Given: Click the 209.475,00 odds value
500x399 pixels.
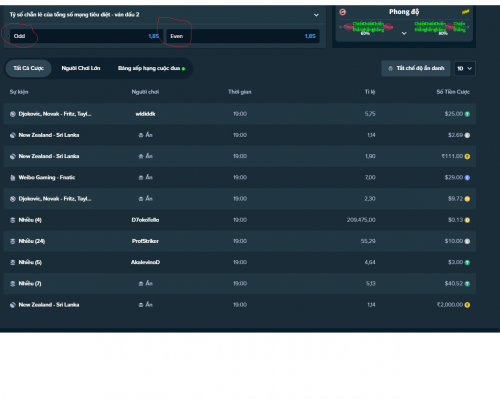Looking at the screenshot, I should click(361, 220).
